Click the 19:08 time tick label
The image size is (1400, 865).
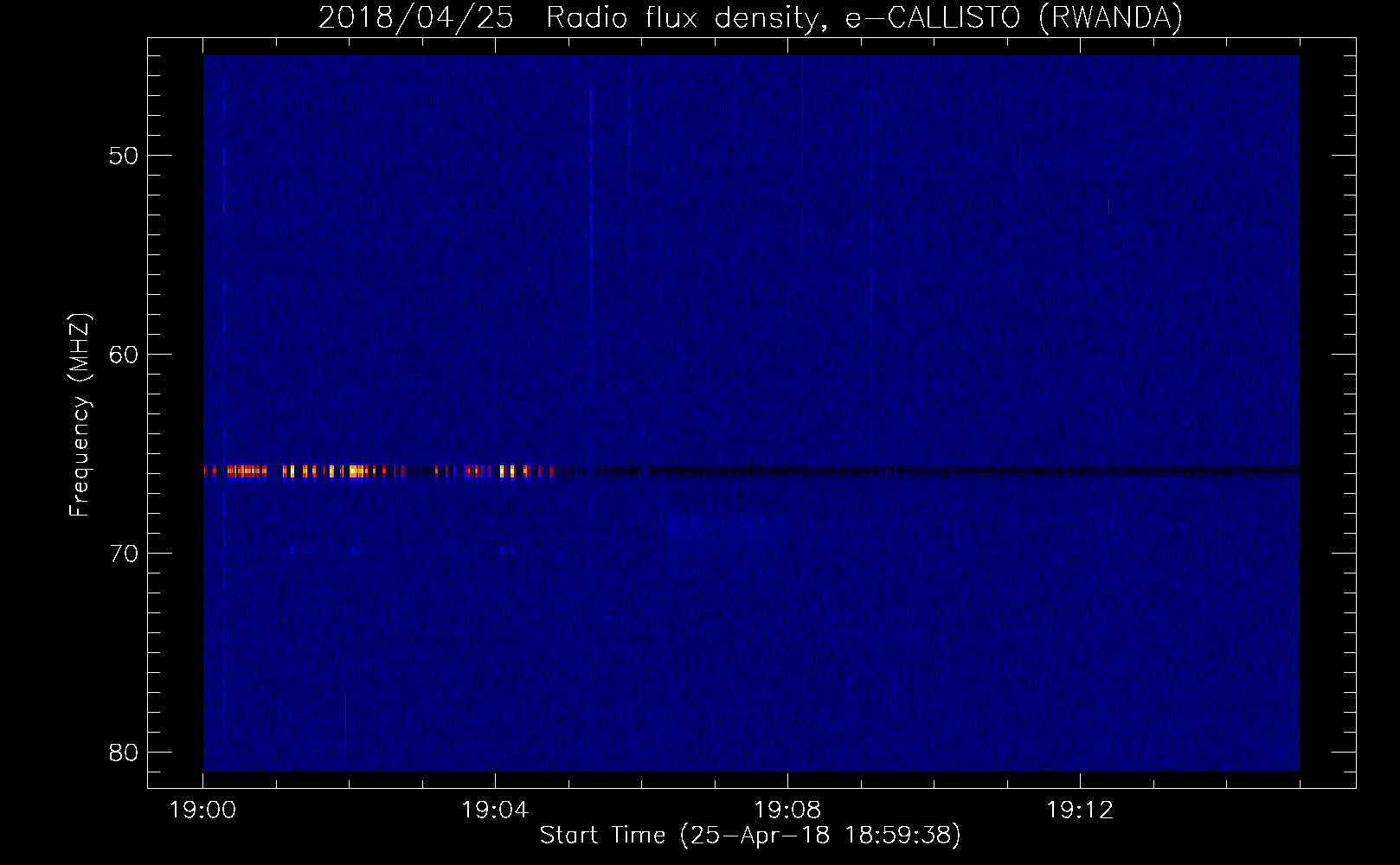point(787,811)
